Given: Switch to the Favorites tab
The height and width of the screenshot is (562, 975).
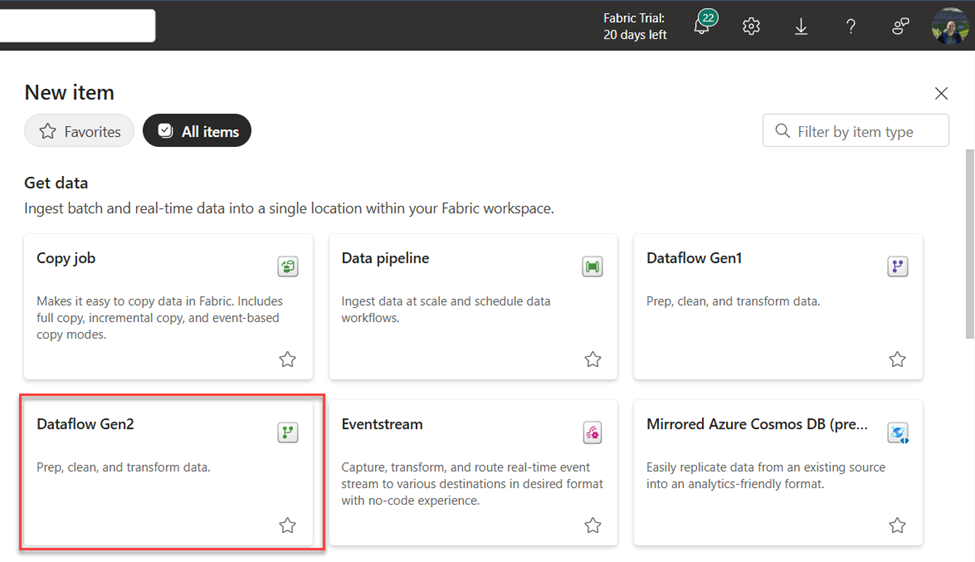Looking at the screenshot, I should coord(80,131).
